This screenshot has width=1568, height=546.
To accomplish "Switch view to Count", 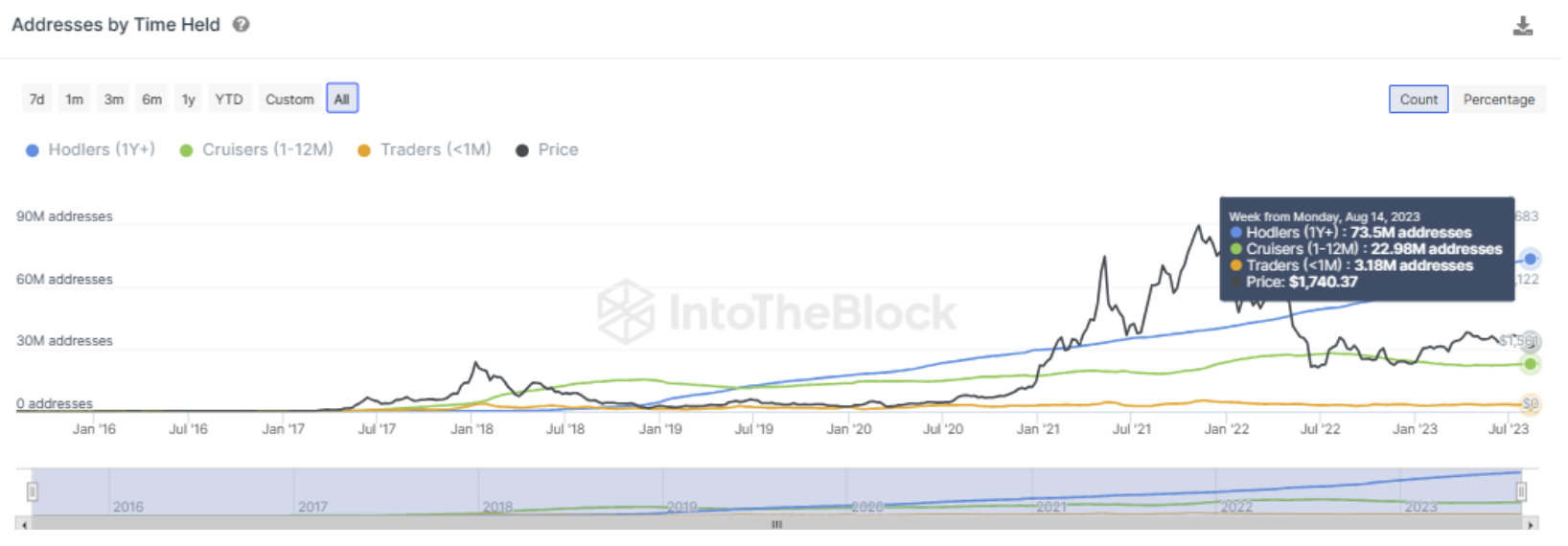I will point(1418,100).
